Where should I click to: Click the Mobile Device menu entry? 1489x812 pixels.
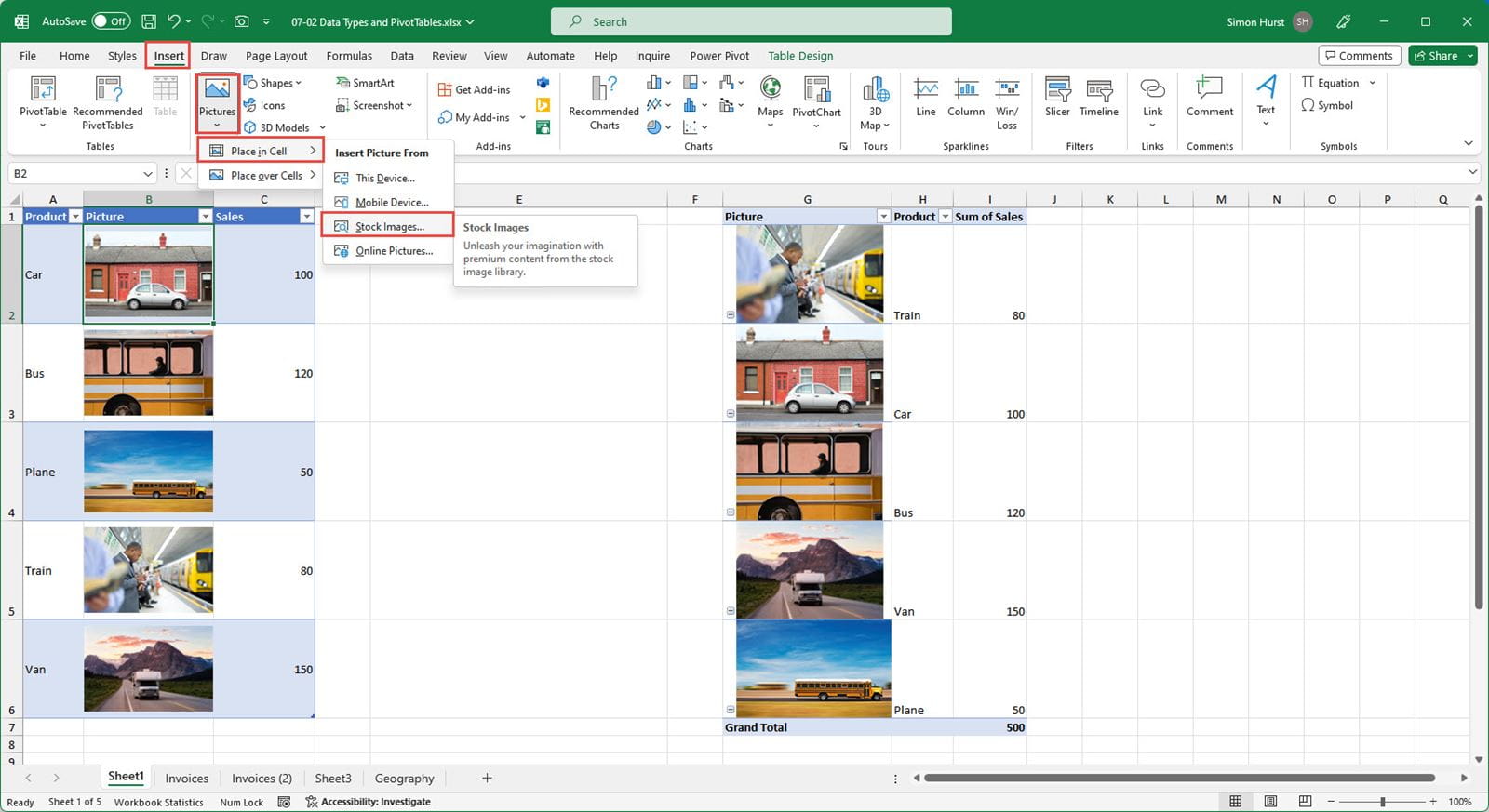[388, 202]
